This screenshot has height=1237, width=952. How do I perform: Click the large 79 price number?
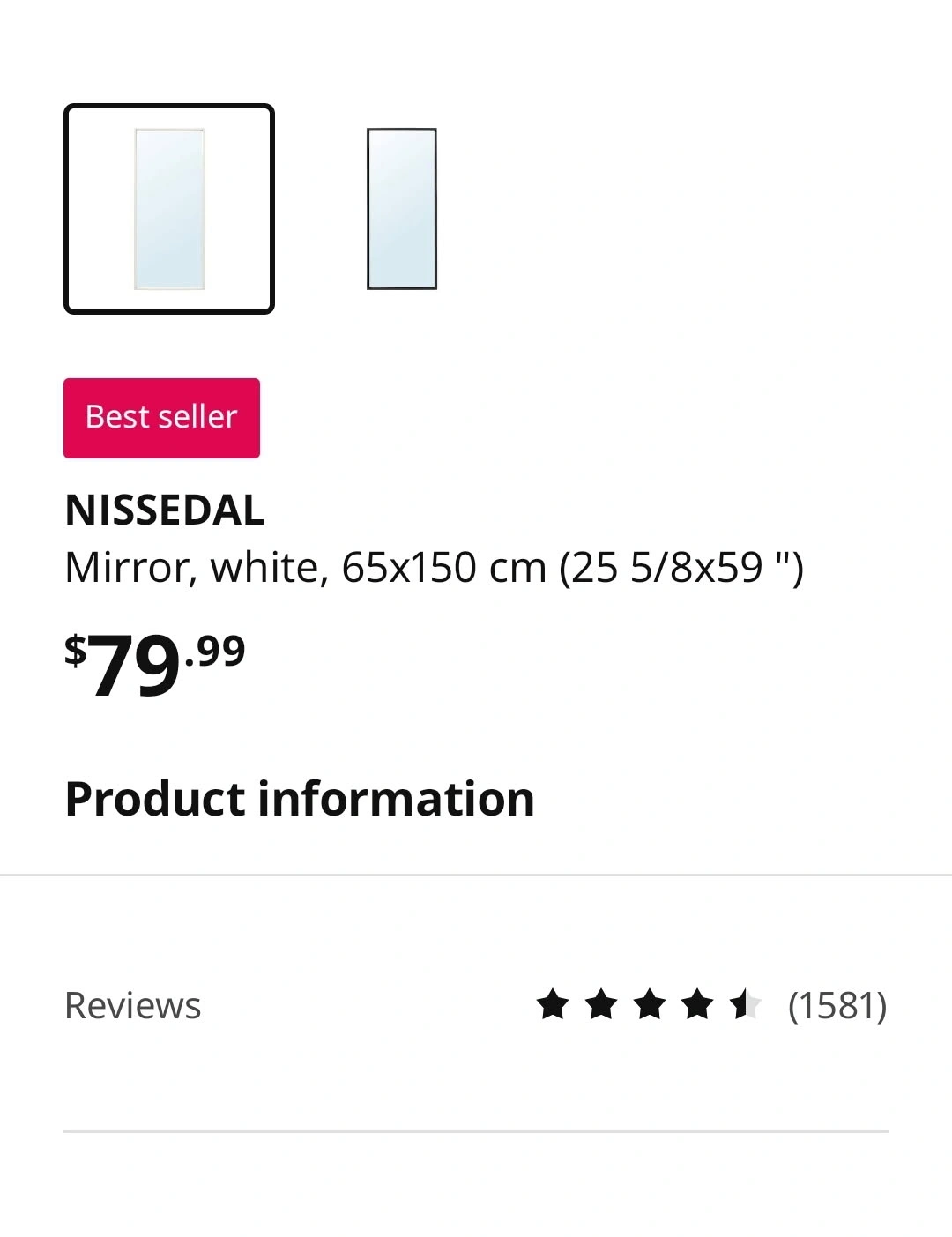point(134,667)
